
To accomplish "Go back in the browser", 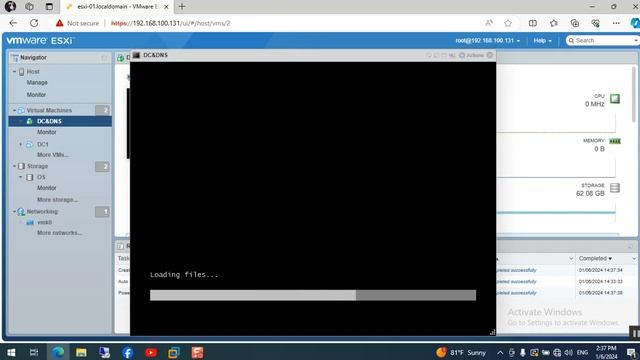I will coord(13,23).
